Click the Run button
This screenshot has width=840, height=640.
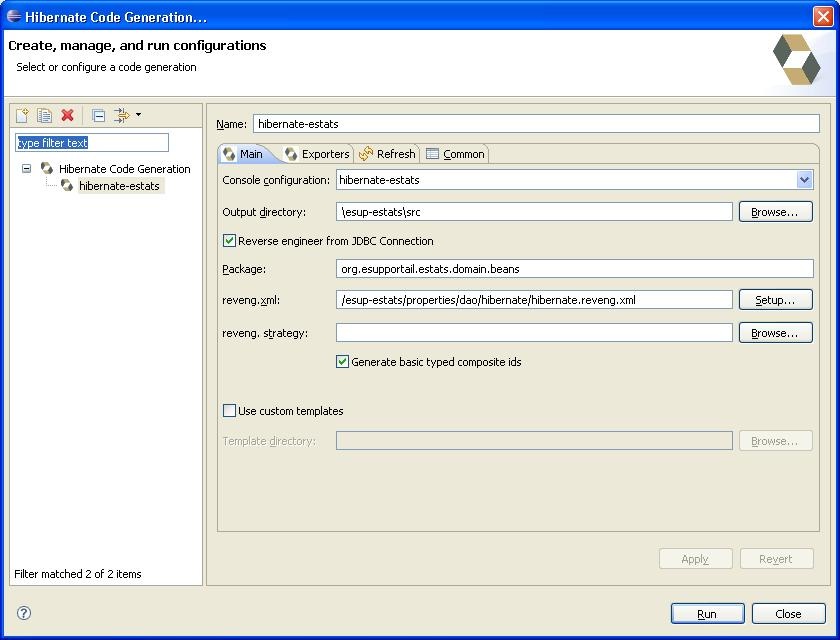coord(707,614)
